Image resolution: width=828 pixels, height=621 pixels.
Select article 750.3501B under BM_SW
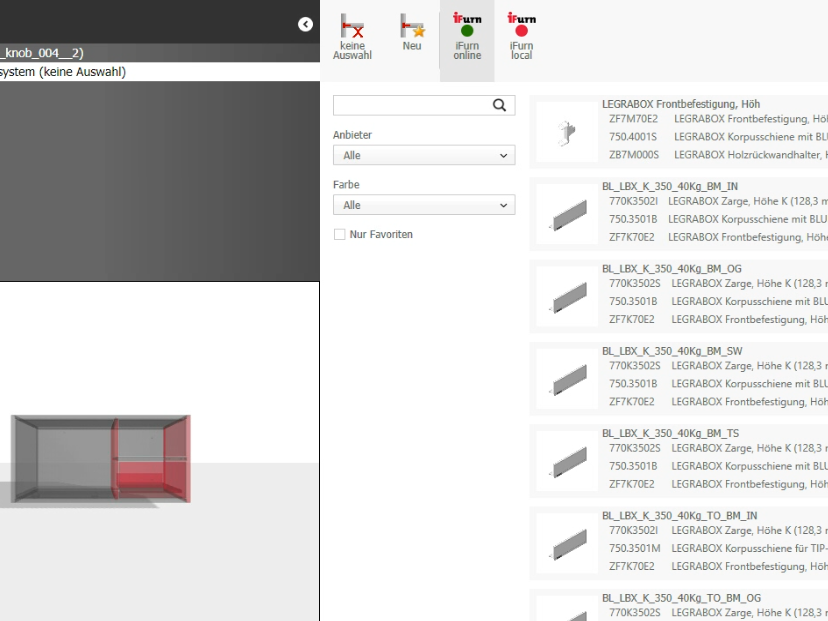633,384
